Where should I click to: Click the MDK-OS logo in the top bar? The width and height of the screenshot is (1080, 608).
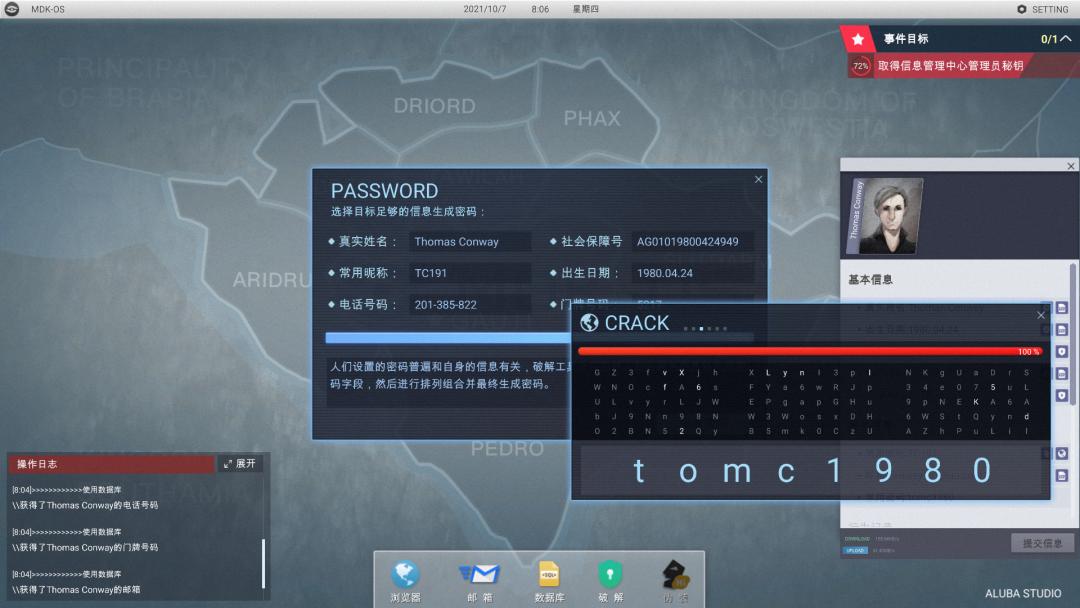click(14, 9)
